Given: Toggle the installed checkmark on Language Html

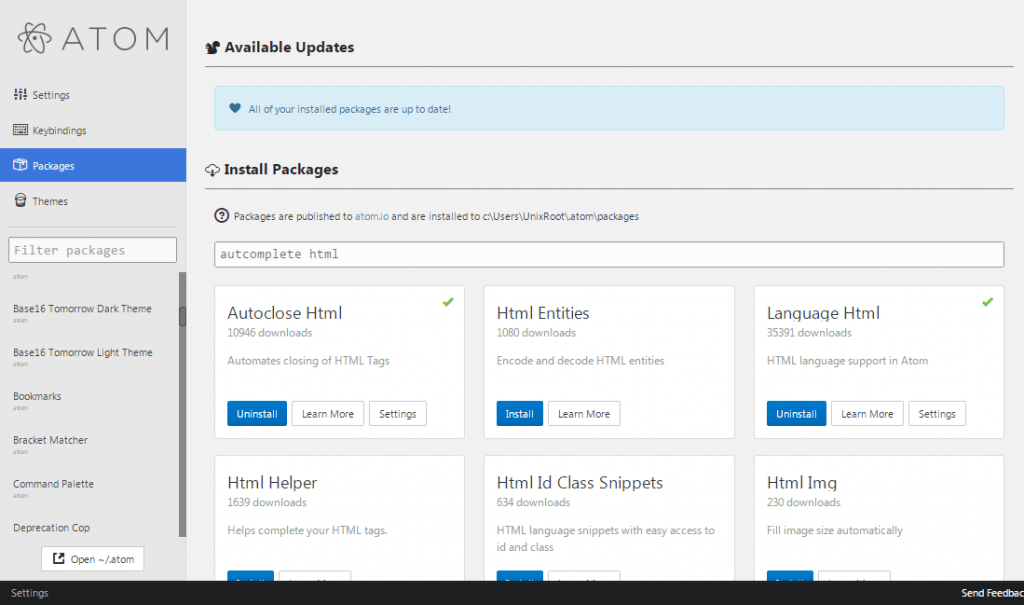Looking at the screenshot, I should coord(987,301).
